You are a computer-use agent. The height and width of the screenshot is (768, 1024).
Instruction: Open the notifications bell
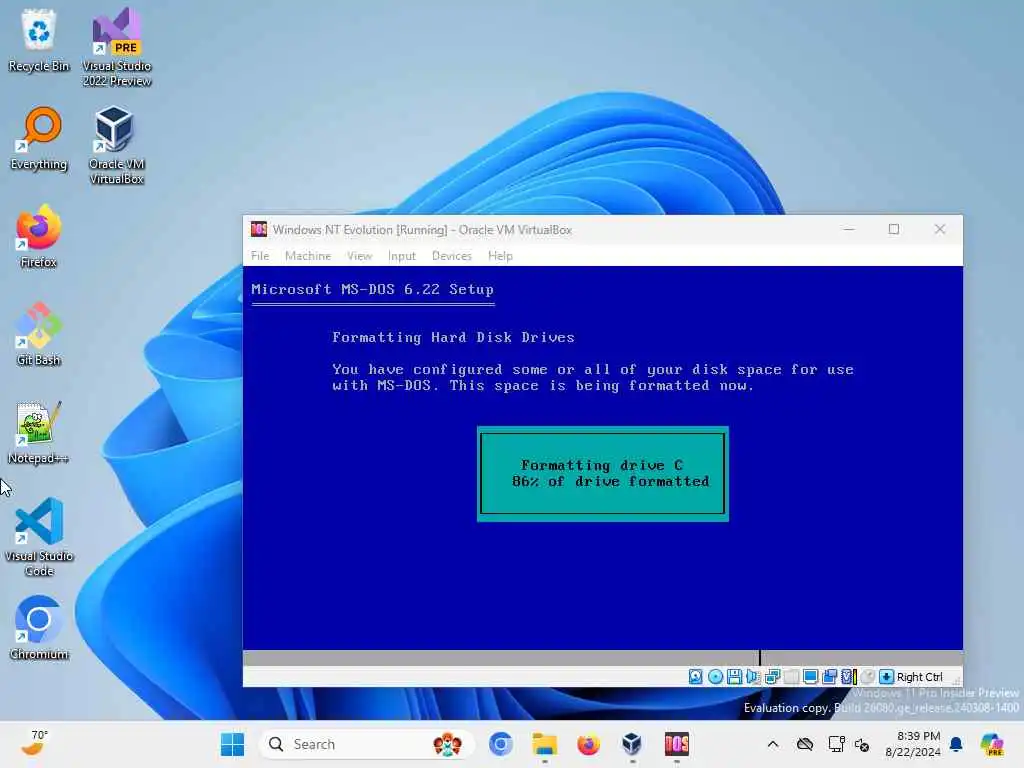point(956,744)
